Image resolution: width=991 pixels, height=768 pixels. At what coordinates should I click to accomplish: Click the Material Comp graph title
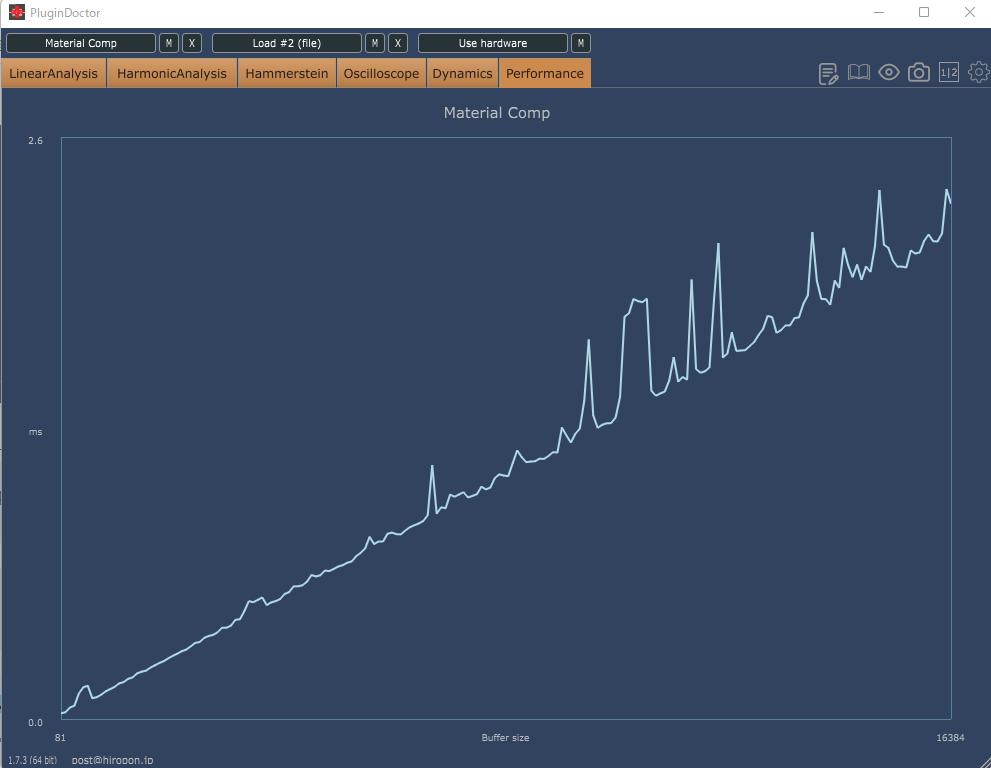[497, 113]
